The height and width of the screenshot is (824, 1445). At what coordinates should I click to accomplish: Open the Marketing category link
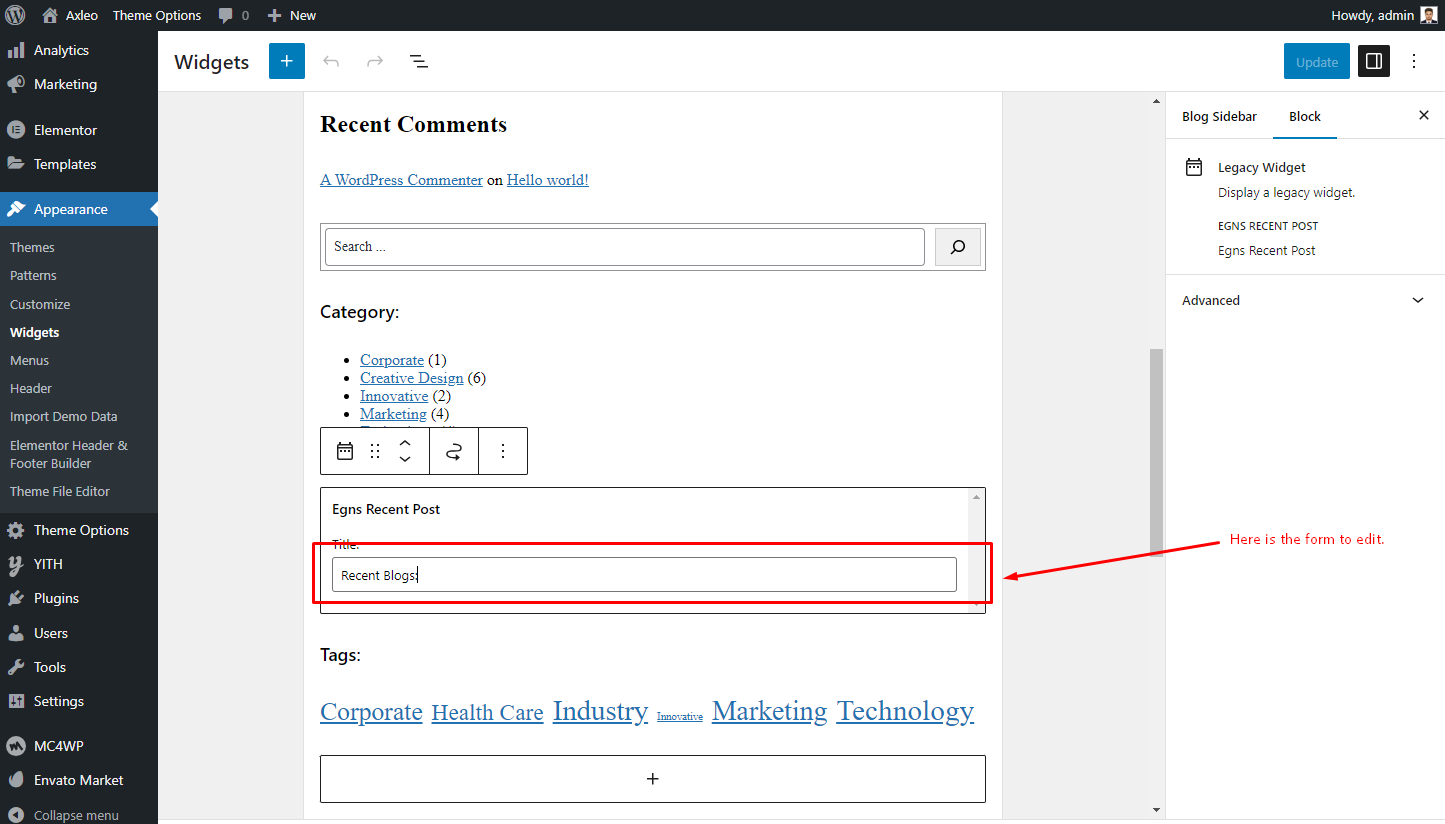[393, 414]
